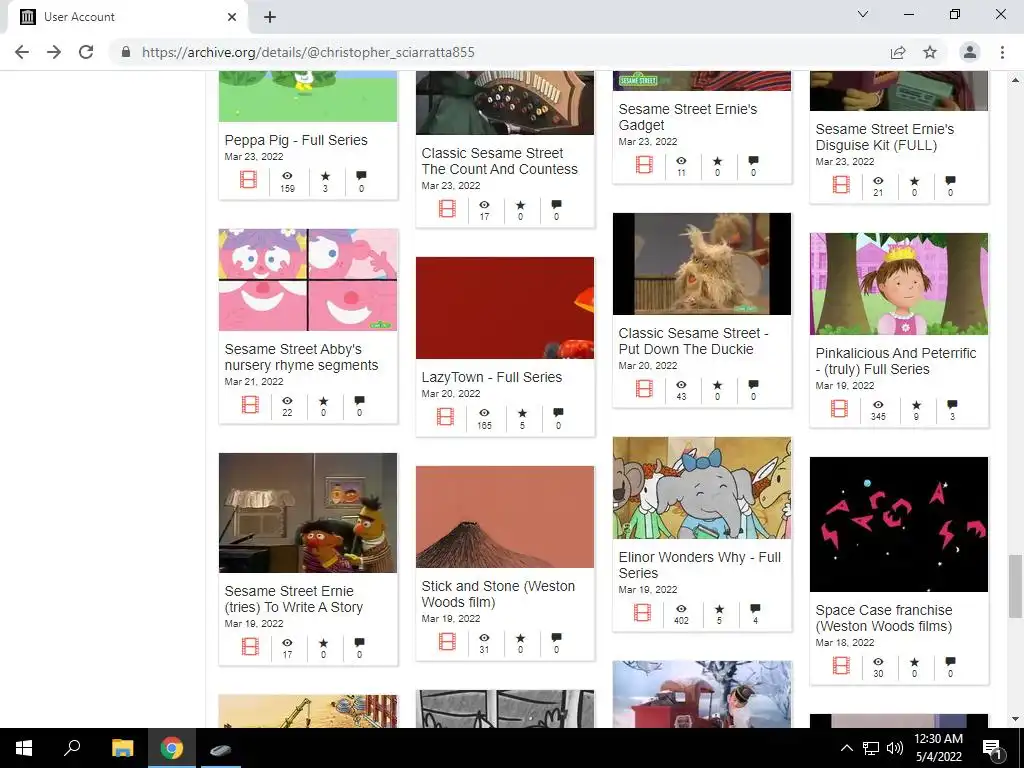
Task: Click film icon under Space Case franchise
Action: (x=841, y=665)
